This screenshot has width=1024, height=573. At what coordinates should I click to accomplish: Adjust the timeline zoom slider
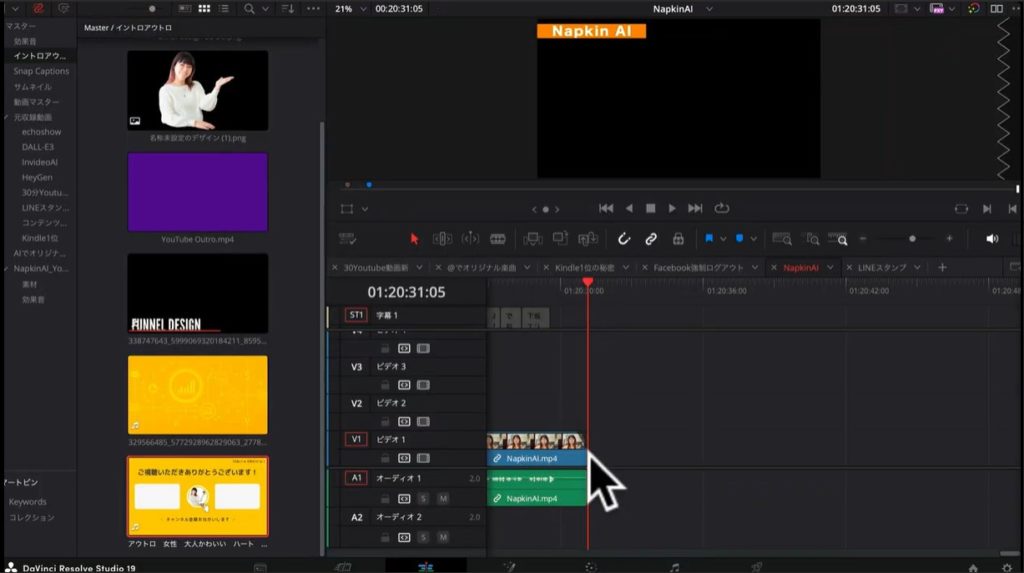911,239
